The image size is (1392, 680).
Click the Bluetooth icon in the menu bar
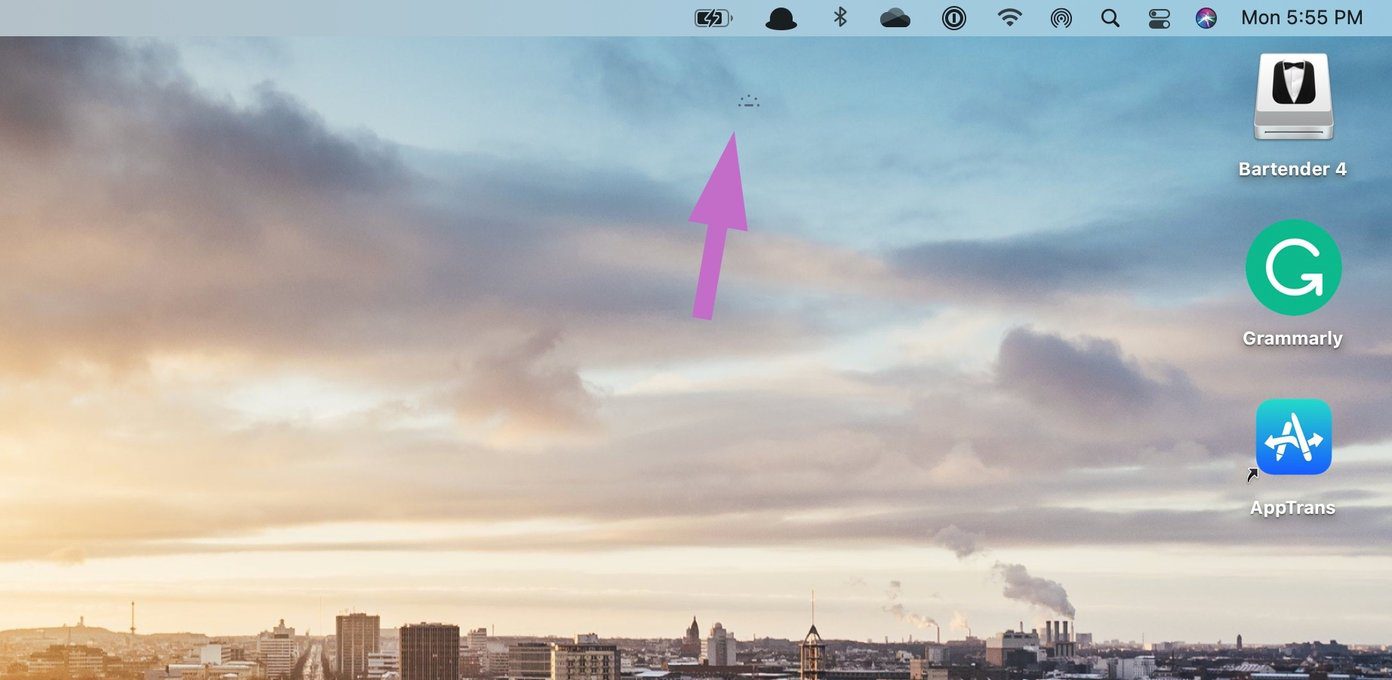tap(840, 17)
